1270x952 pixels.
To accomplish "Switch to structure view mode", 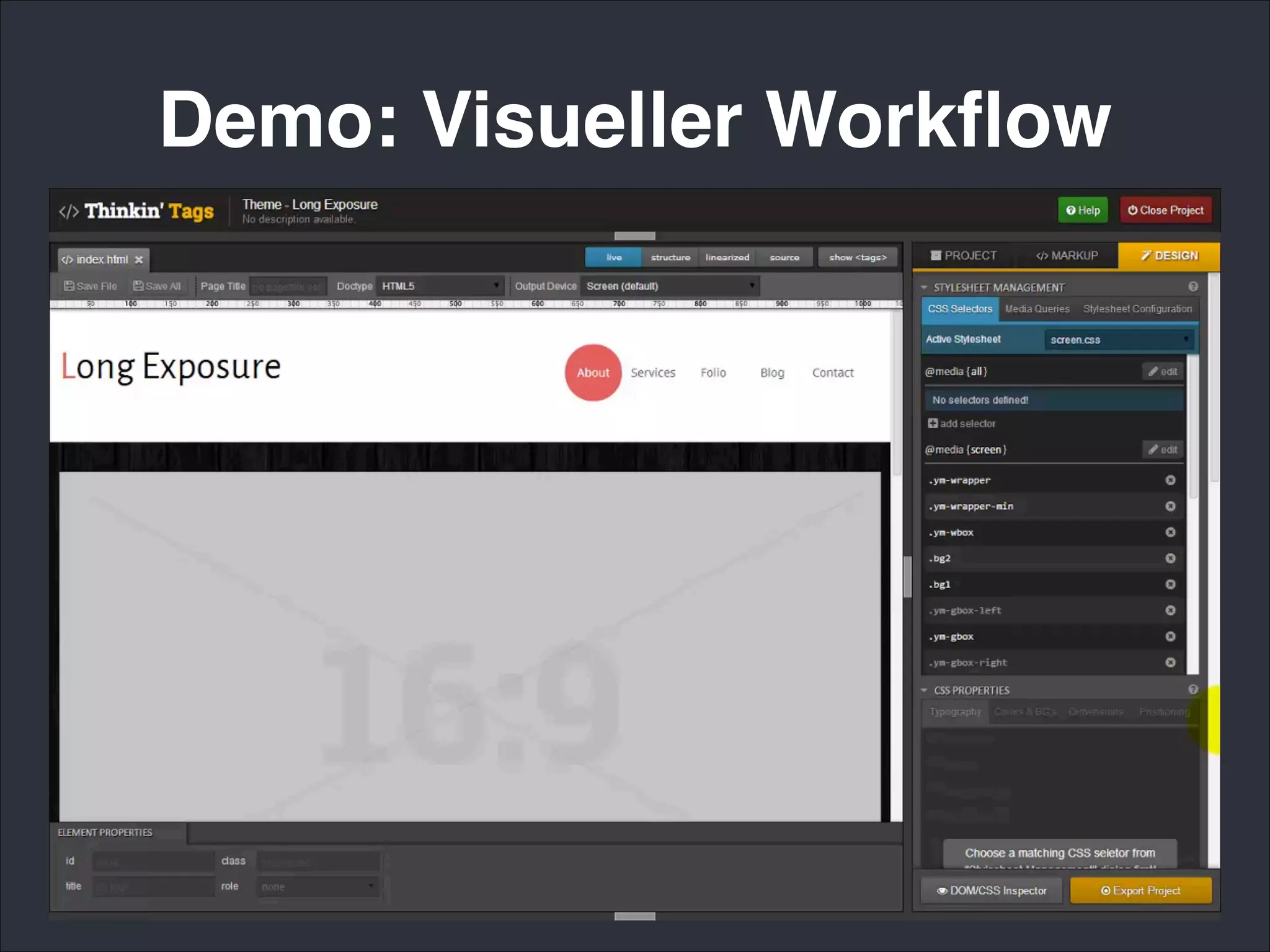I will pos(670,257).
